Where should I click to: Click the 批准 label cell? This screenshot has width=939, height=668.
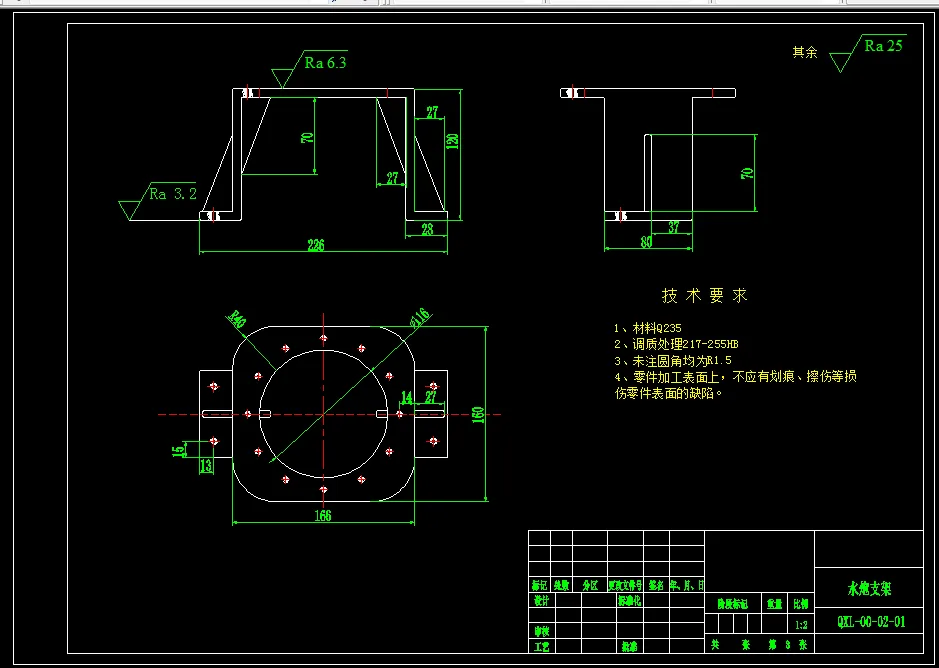pyautogui.click(x=629, y=646)
